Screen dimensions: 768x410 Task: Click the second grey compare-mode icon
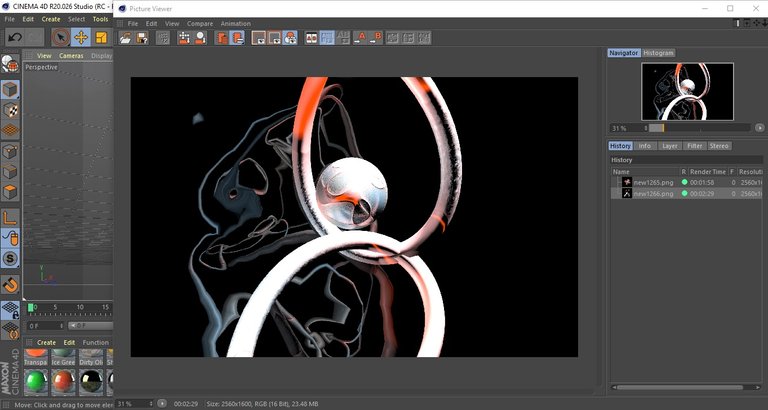click(408, 38)
